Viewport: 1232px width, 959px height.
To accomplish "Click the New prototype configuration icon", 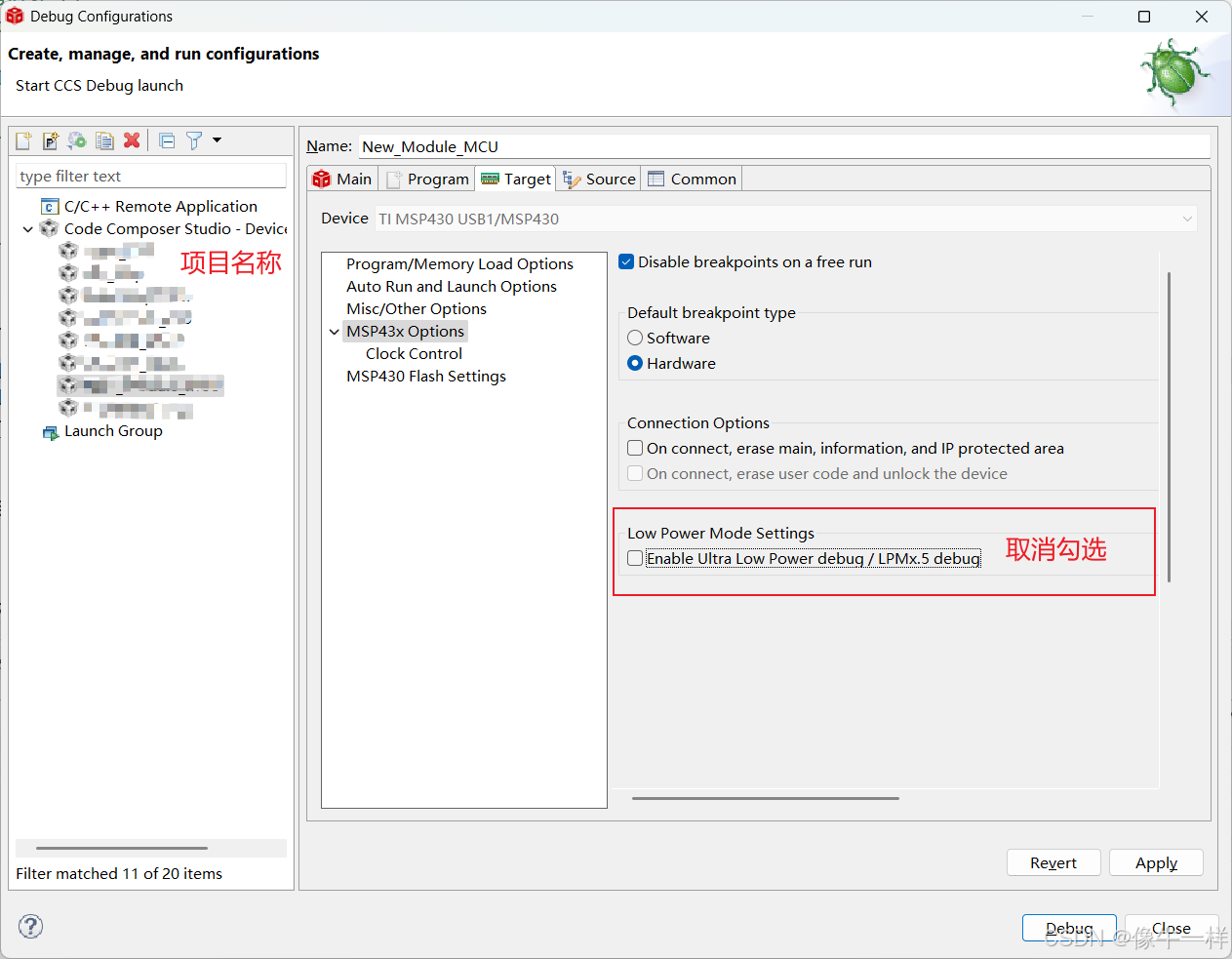I will point(51,140).
